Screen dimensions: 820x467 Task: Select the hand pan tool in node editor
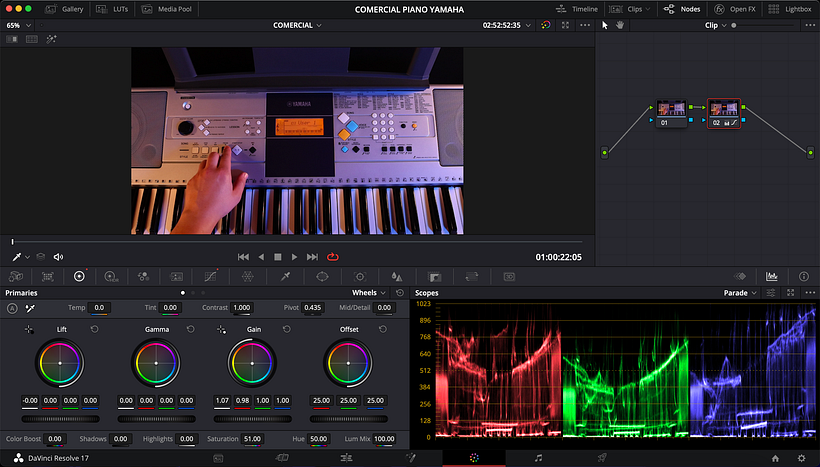[620, 25]
